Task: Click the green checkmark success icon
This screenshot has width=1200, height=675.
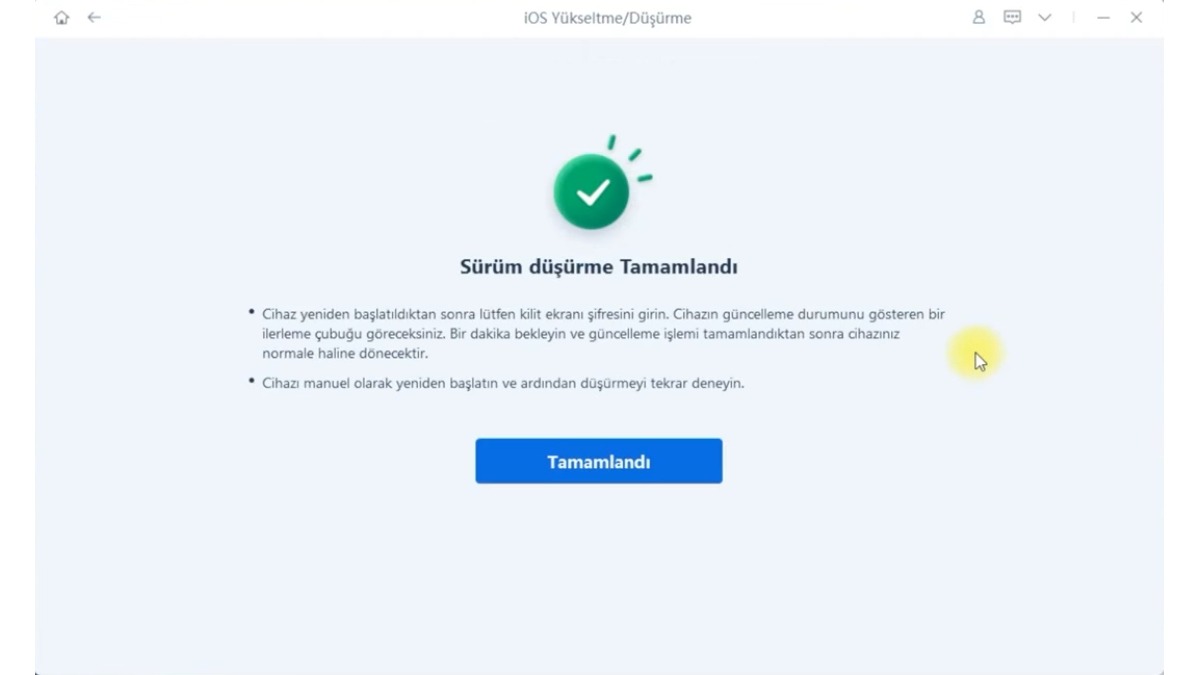Action: tap(592, 194)
